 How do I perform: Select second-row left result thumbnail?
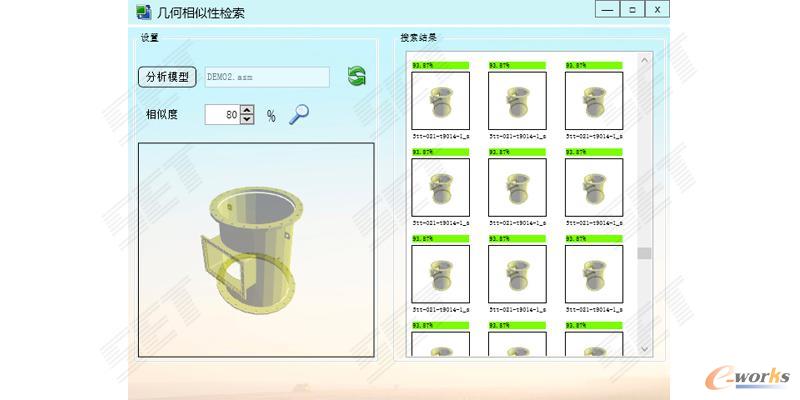pyautogui.click(x=441, y=187)
